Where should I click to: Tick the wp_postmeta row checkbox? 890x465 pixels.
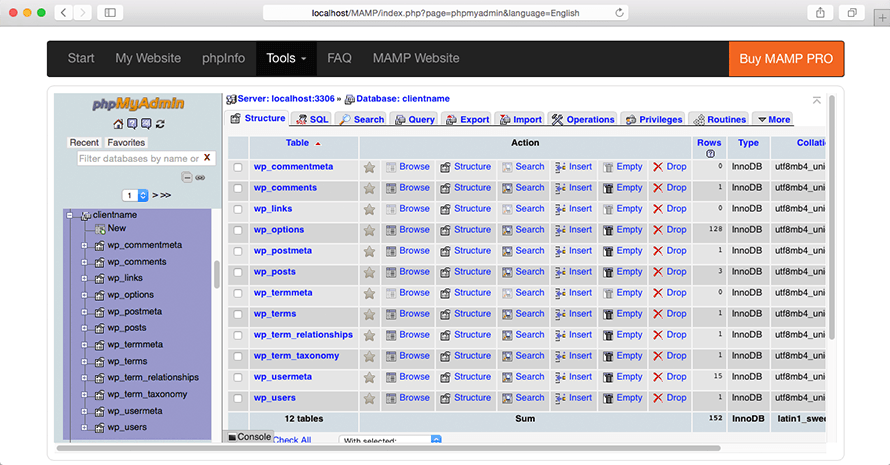click(x=238, y=252)
